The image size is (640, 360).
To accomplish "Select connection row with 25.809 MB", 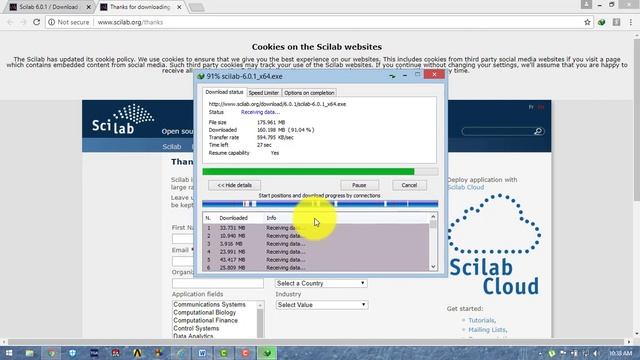I will (x=316, y=268).
